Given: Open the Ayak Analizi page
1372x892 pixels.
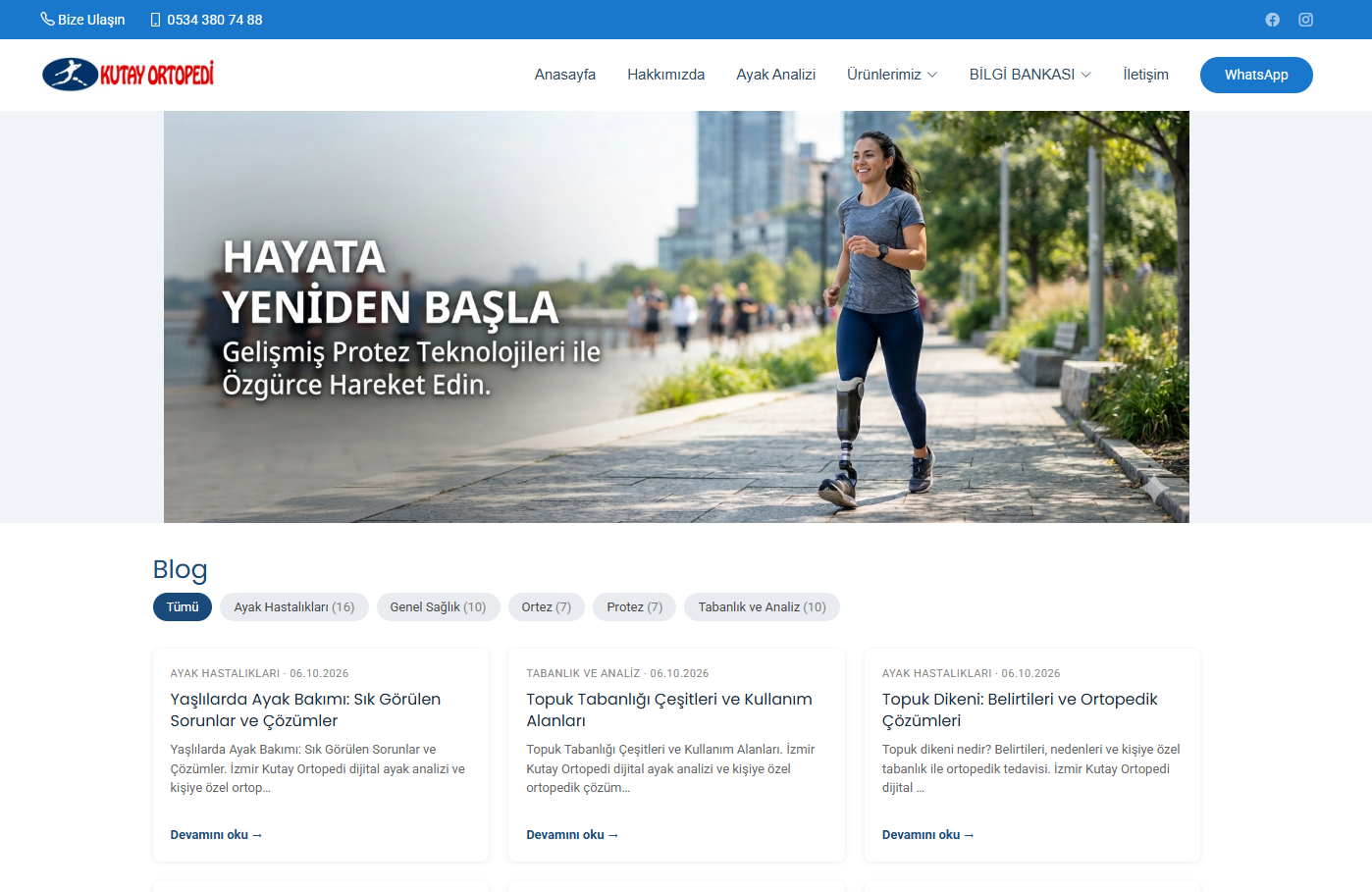Looking at the screenshot, I should (x=776, y=75).
